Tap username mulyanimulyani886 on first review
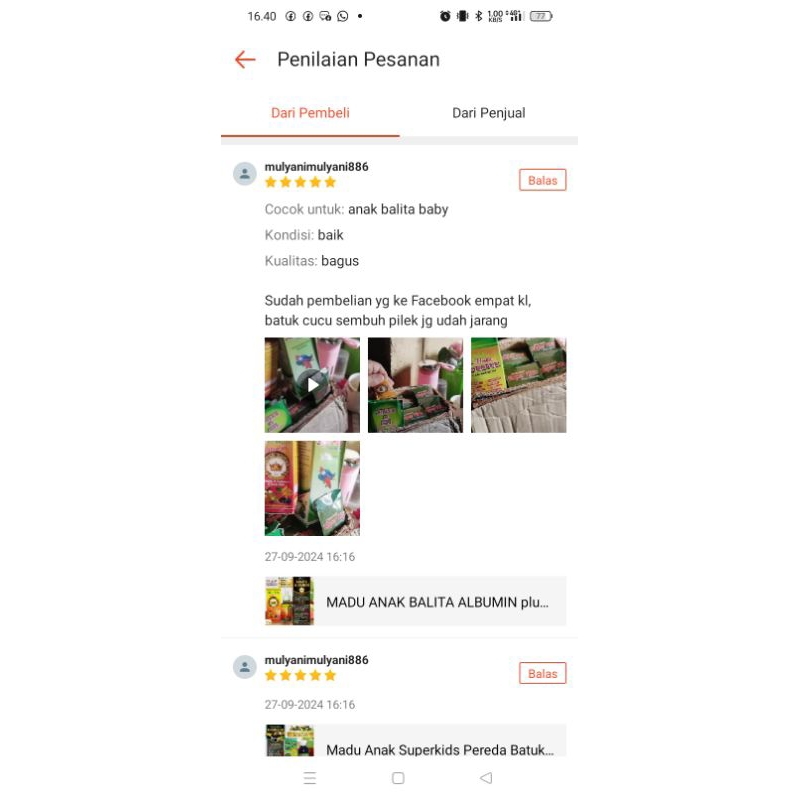This screenshot has height=800, width=800. coord(316,167)
